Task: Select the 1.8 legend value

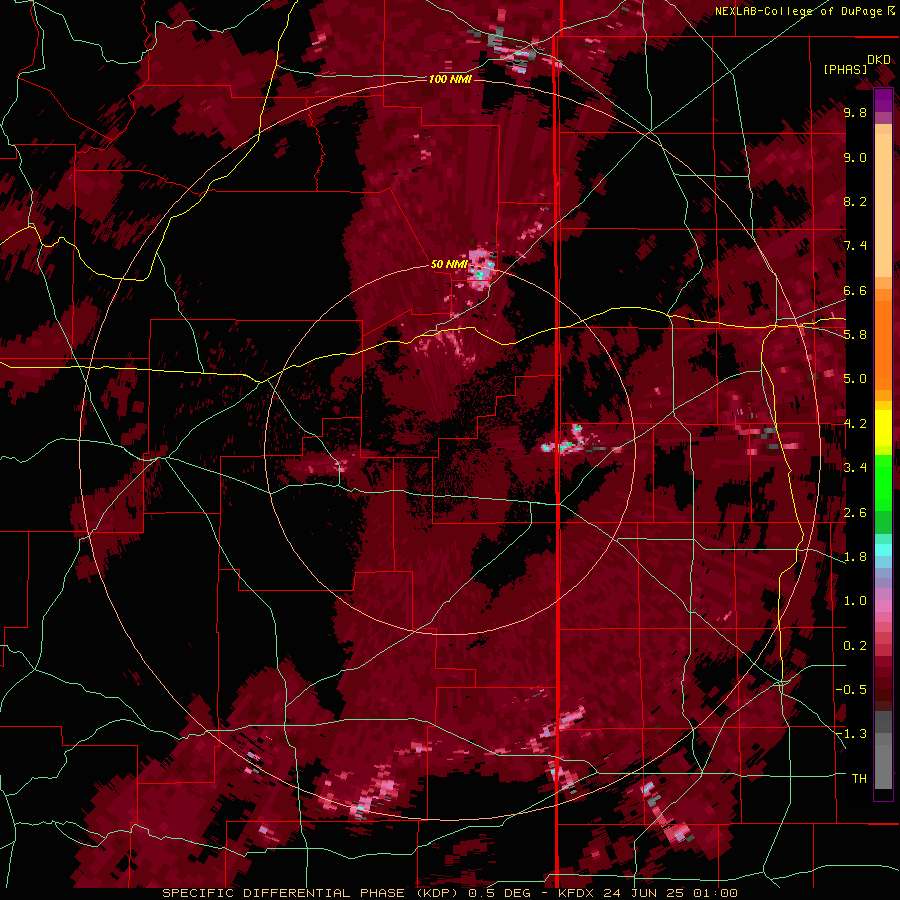Action: pyautogui.click(x=855, y=557)
